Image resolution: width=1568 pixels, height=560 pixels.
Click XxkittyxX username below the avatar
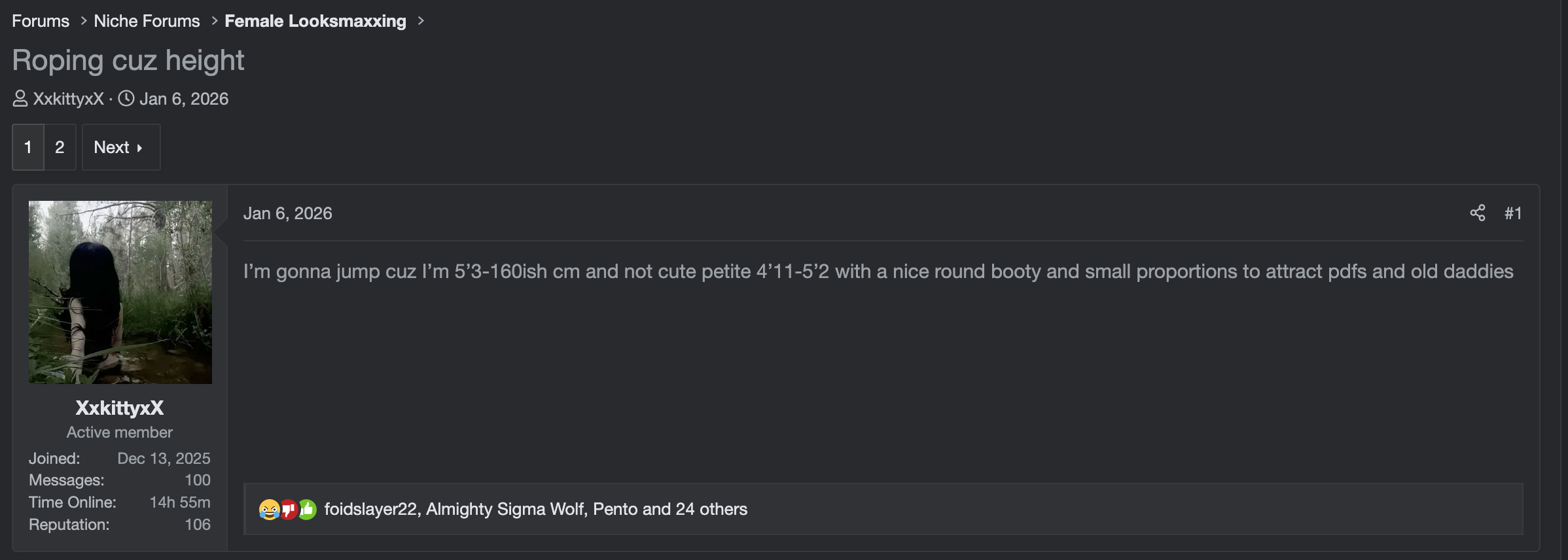(120, 408)
